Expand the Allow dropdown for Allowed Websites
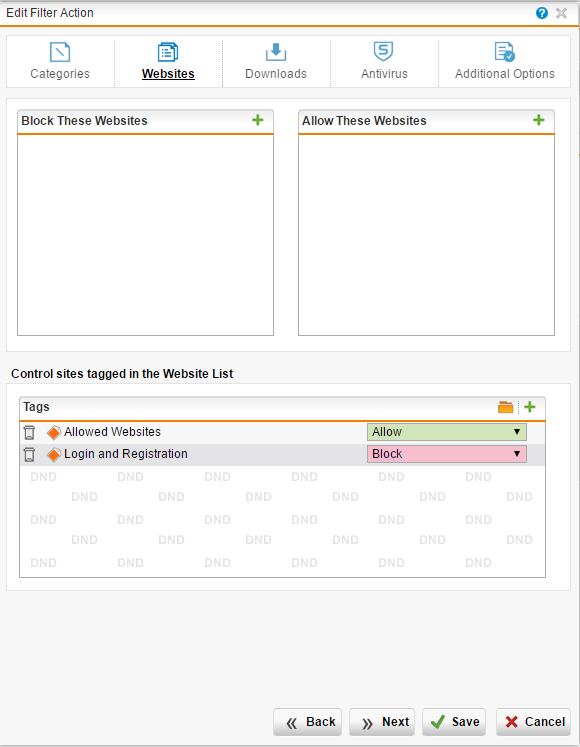The height and width of the screenshot is (747, 580). coord(447,432)
